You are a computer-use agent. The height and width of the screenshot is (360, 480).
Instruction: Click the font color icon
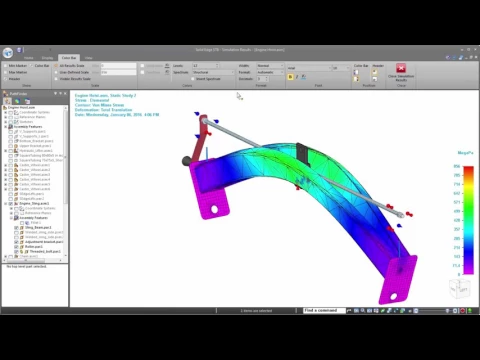coord(303,77)
